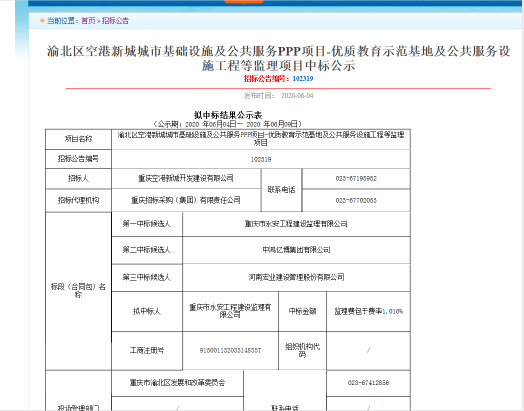
Task: Click the 拟中标结果公示表 table heading
Action: (x=228, y=115)
